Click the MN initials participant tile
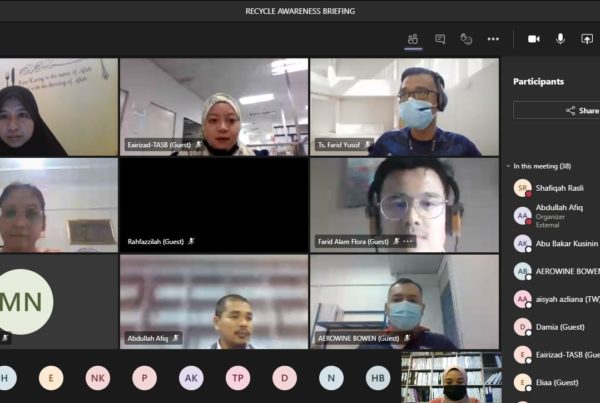 59,302
